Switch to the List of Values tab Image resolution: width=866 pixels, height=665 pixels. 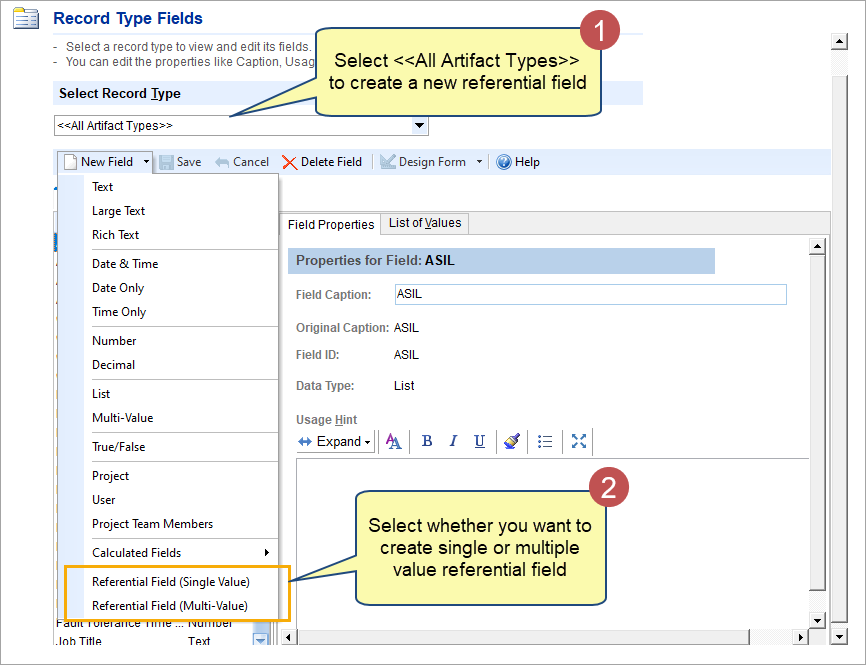tap(425, 223)
